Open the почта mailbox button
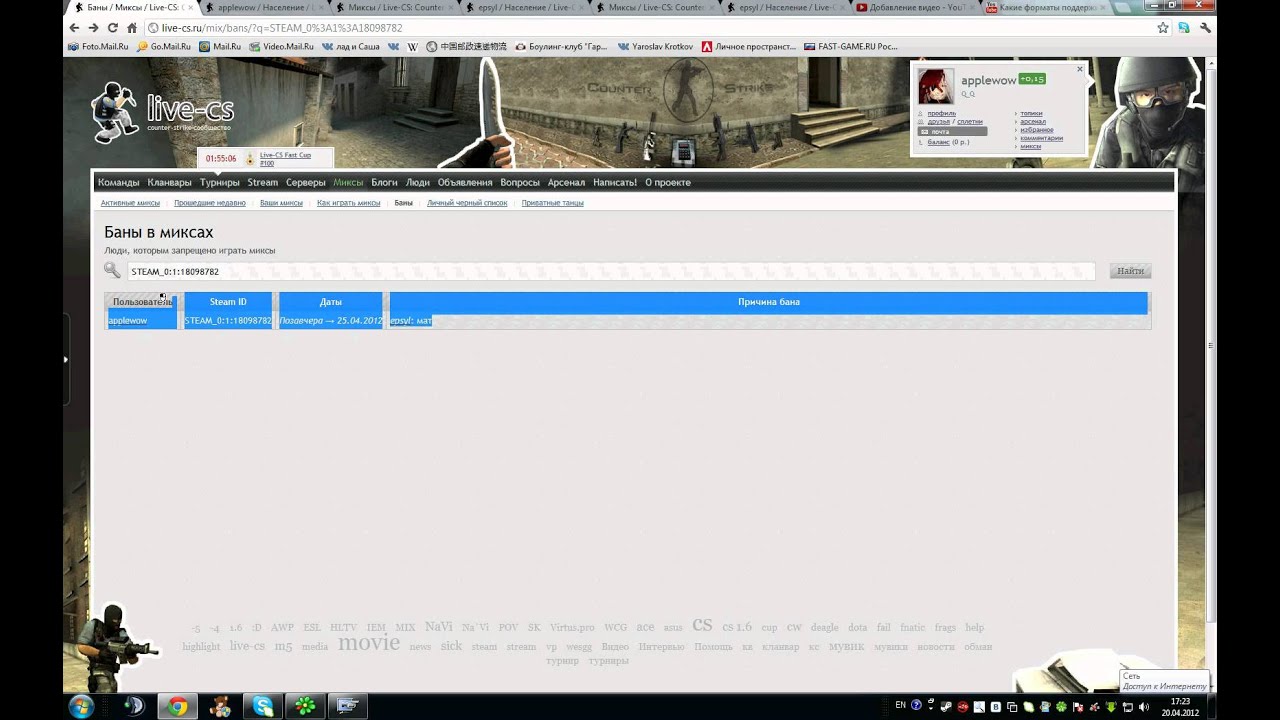 (x=952, y=132)
